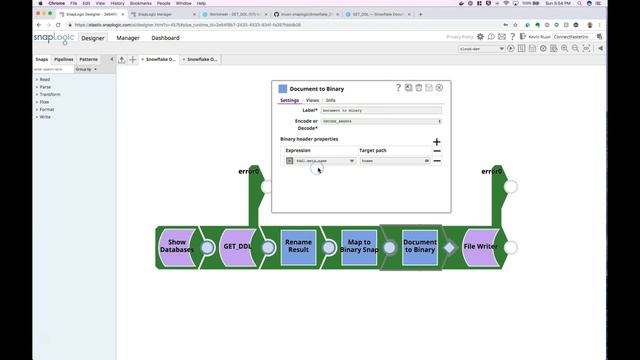Zoom out on the pipeline canvas
Image resolution: width=640 pixels, height=360 pixels.
pyautogui.click(x=575, y=49)
